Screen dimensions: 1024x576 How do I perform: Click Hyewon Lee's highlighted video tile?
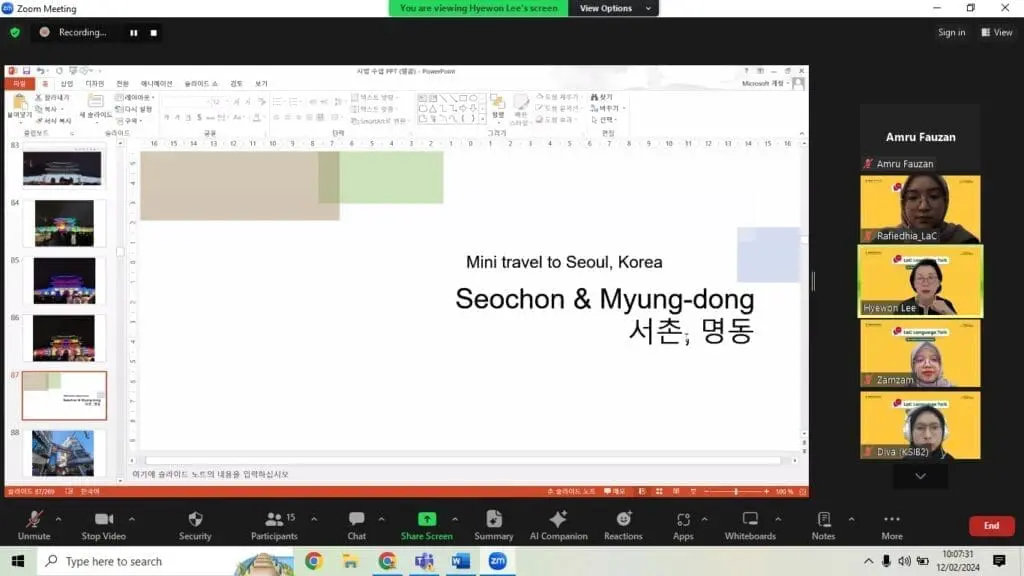tap(920, 281)
